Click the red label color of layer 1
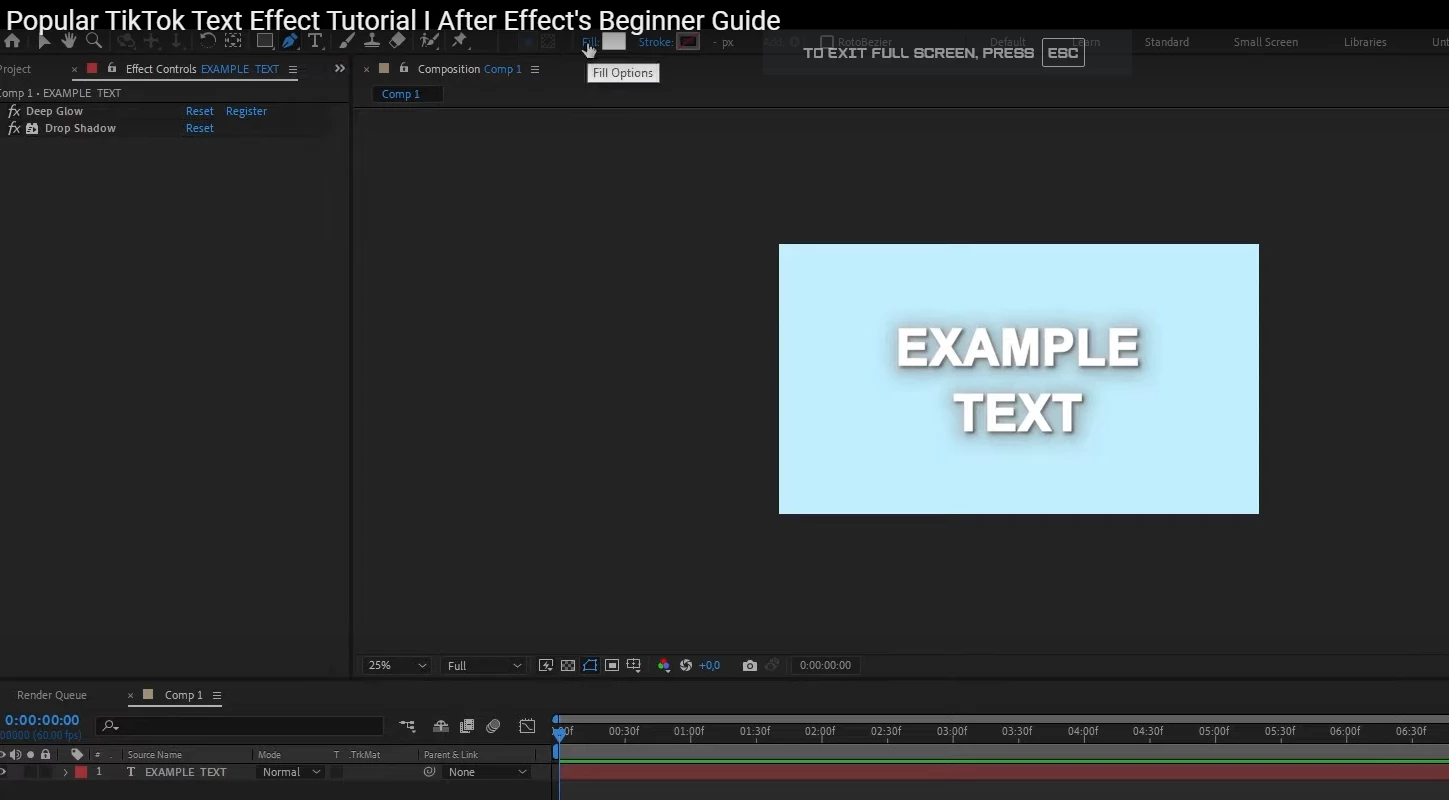The image size is (1449, 800). tap(81, 772)
